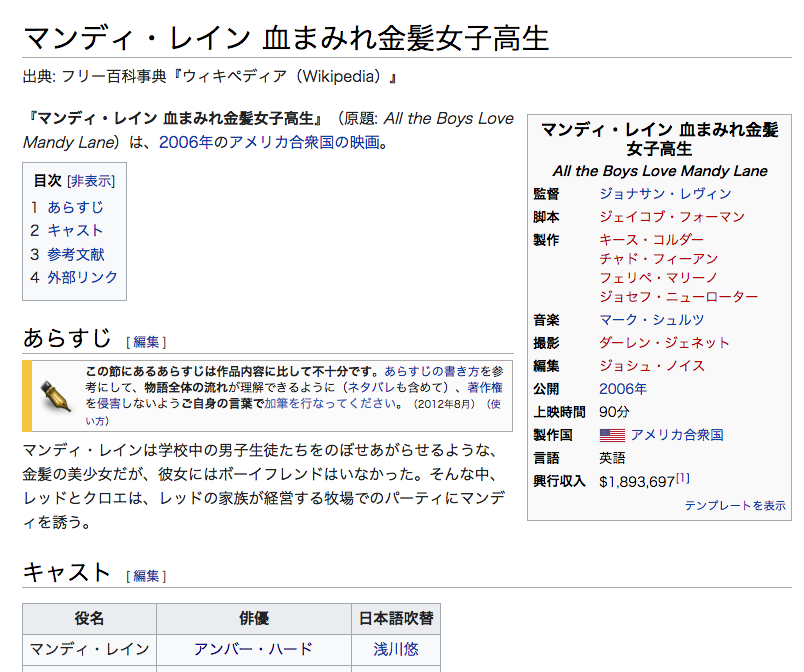Open composer マーク・シュルツ link

click(x=652, y=320)
